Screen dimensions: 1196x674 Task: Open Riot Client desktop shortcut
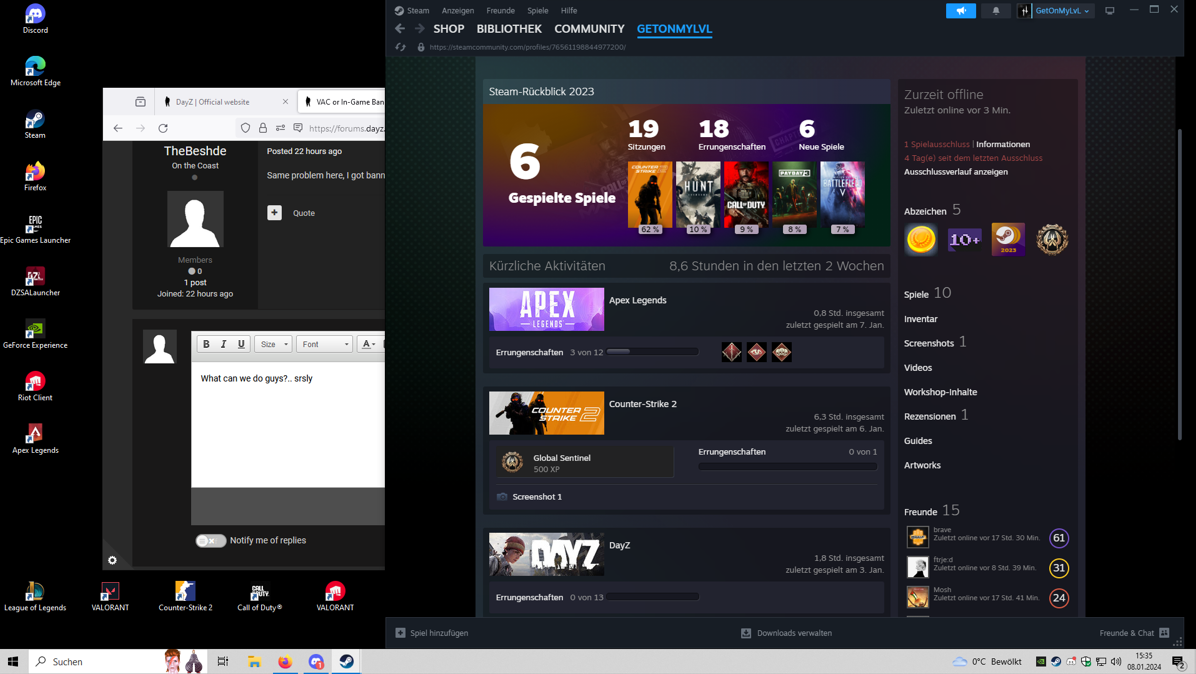point(35,387)
